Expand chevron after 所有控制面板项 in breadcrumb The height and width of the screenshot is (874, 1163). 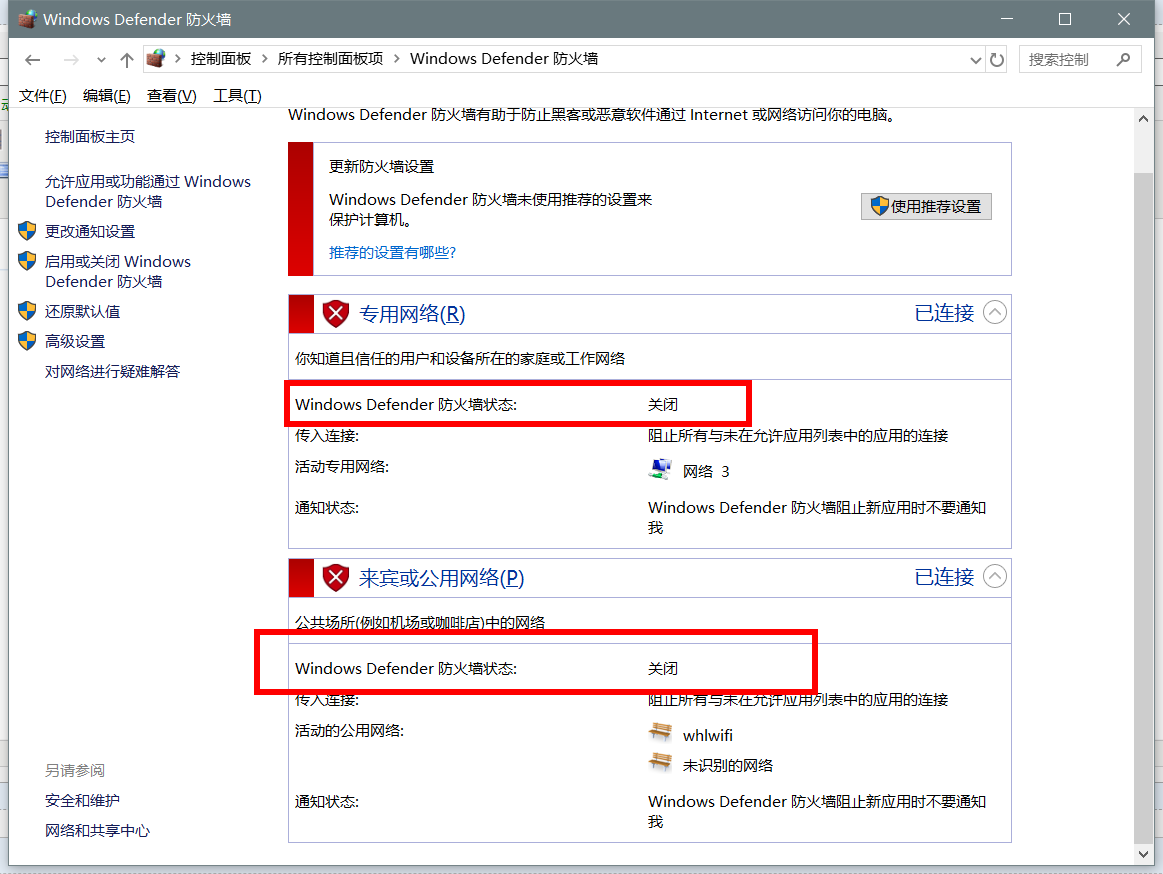point(397,59)
